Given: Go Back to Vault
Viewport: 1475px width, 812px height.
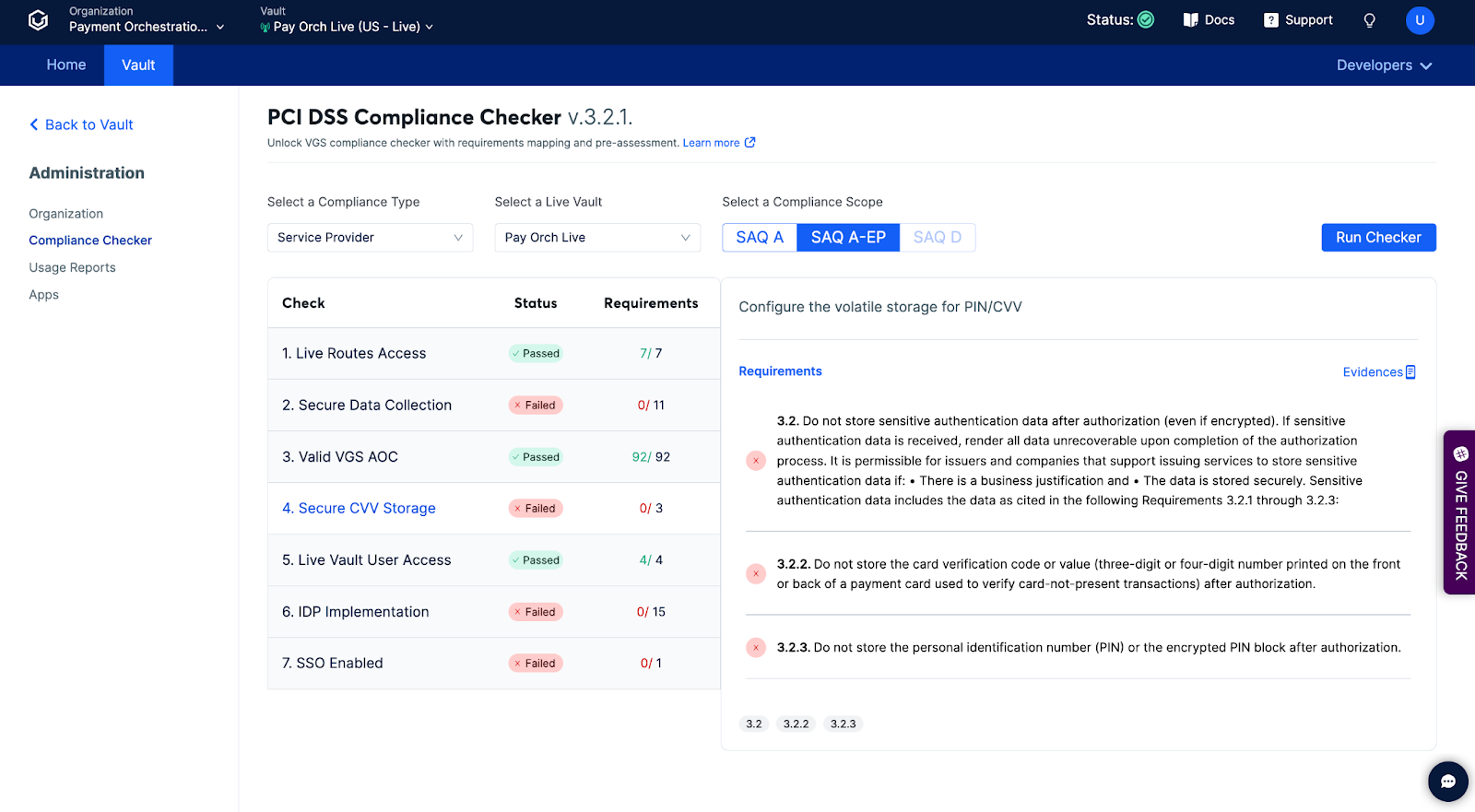Looking at the screenshot, I should [81, 124].
